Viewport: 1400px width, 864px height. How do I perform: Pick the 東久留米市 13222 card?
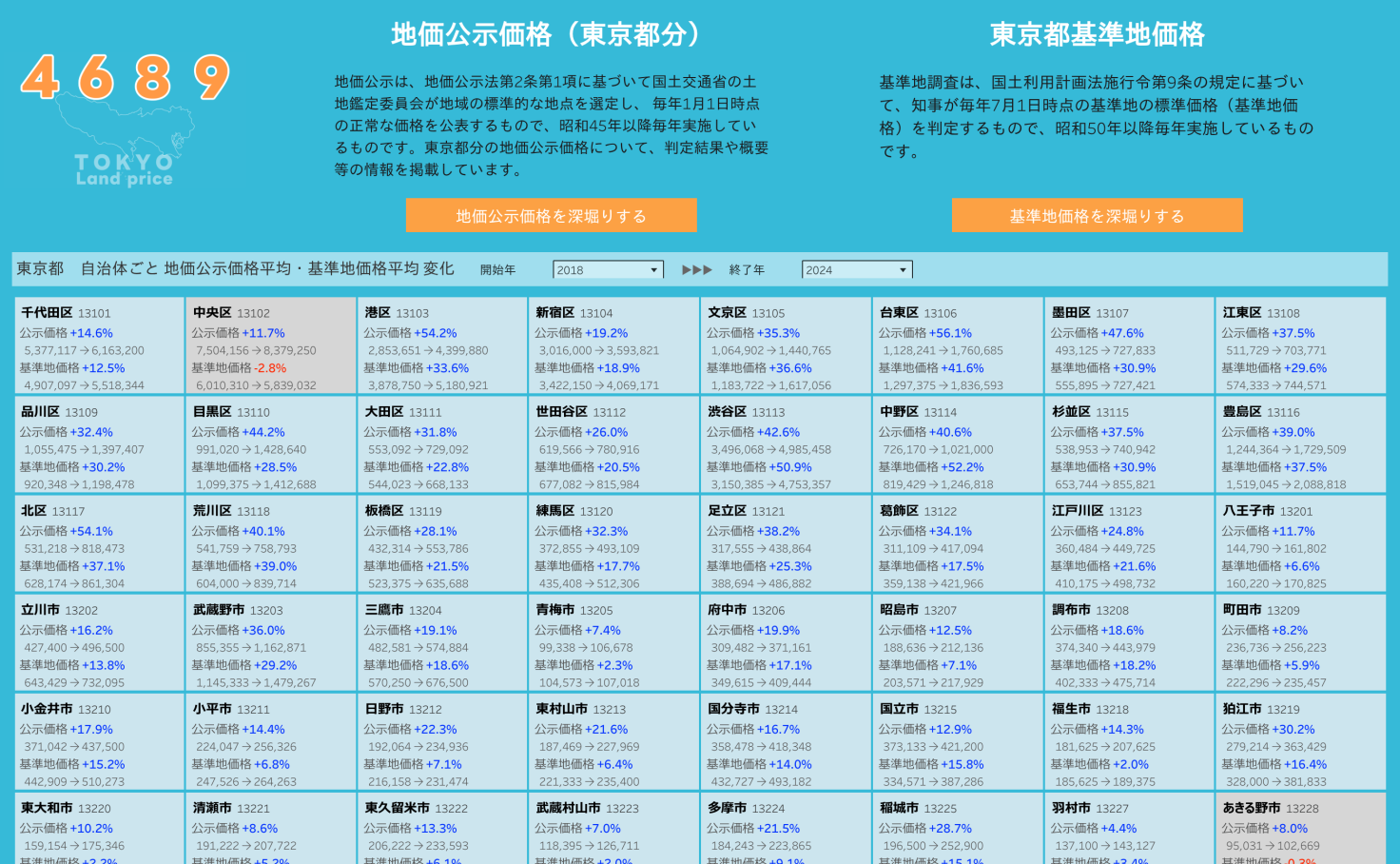[443, 828]
